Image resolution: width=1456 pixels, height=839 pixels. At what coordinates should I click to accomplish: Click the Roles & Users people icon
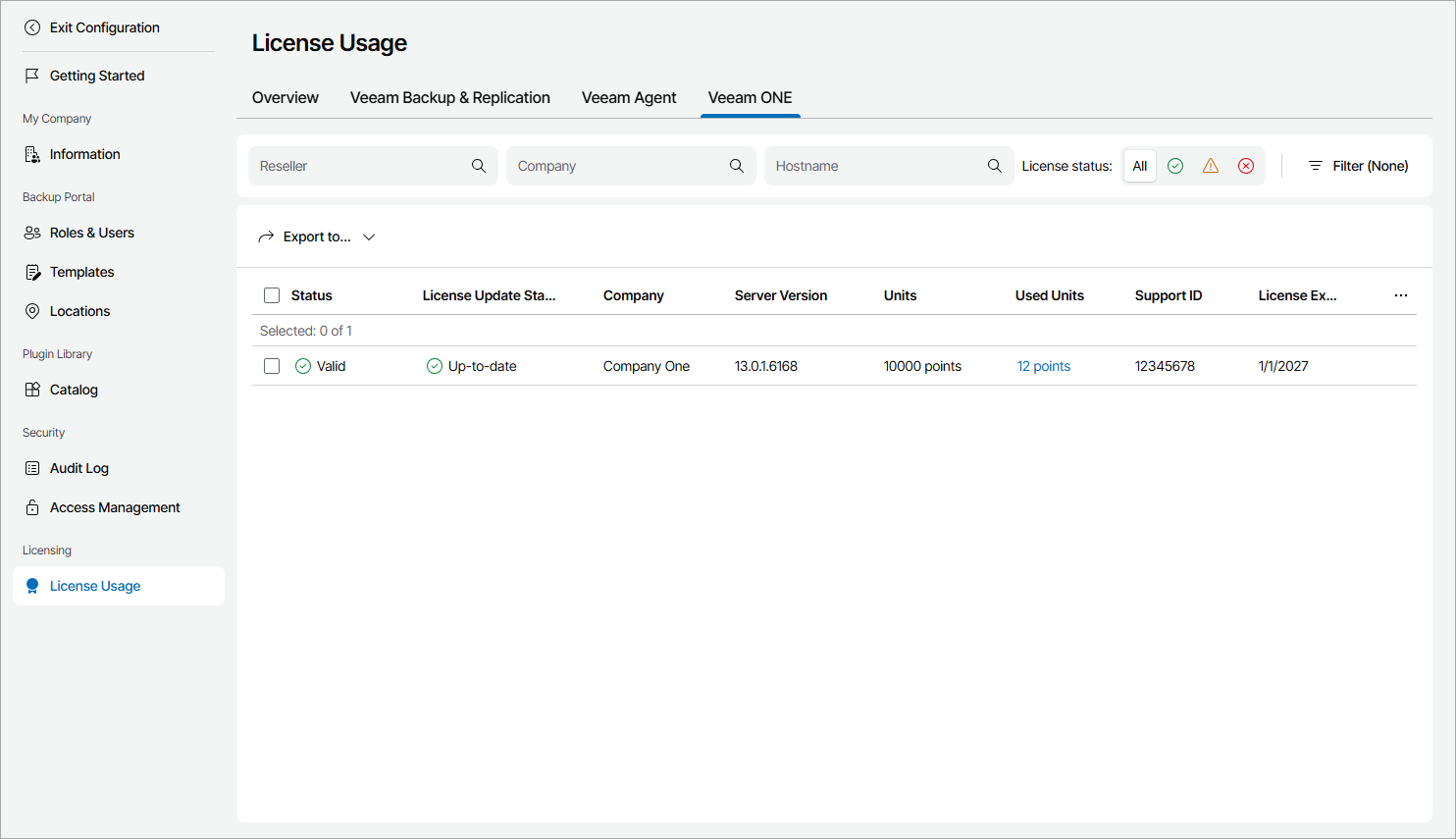point(32,233)
